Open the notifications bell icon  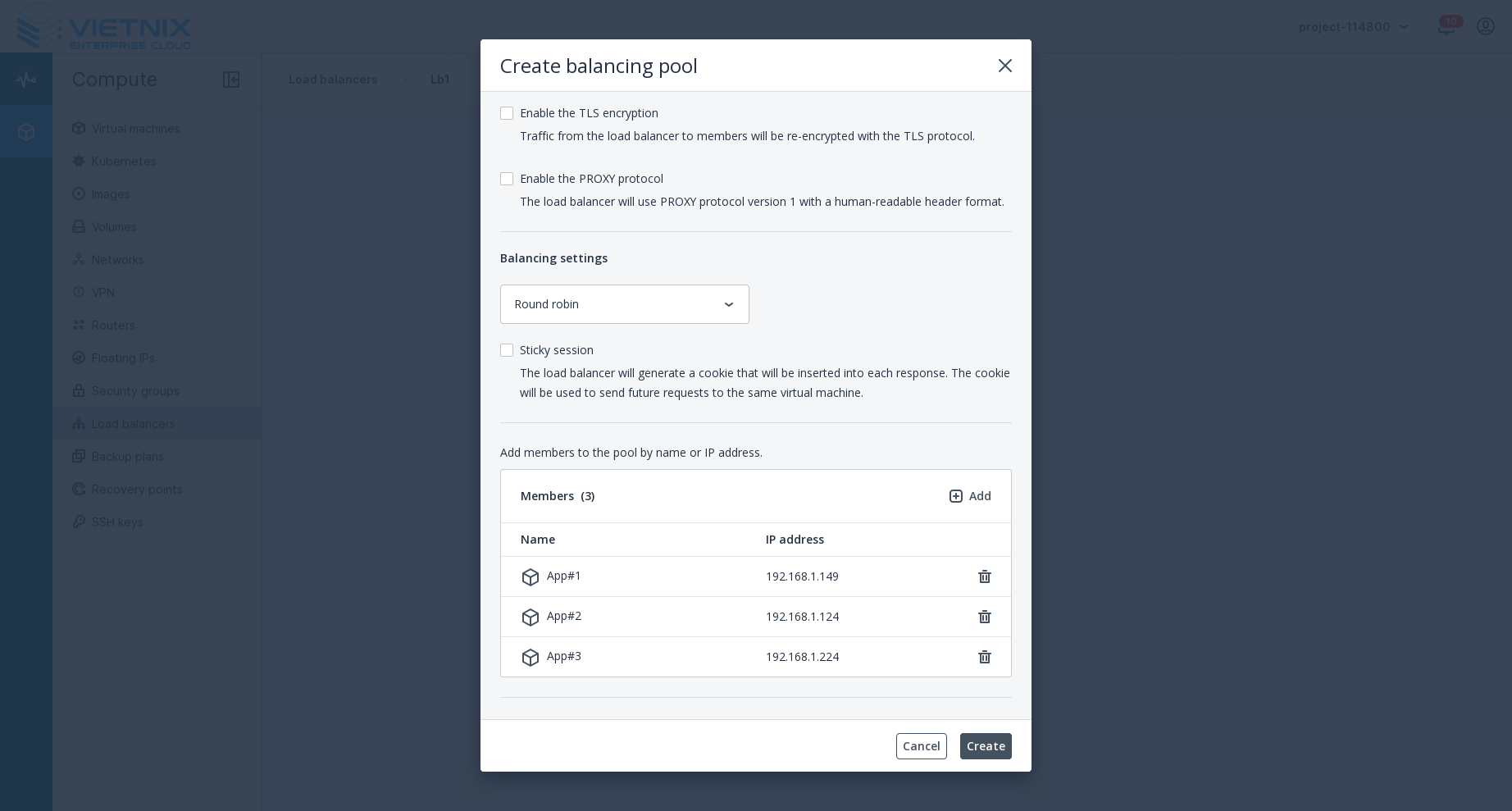click(1446, 27)
